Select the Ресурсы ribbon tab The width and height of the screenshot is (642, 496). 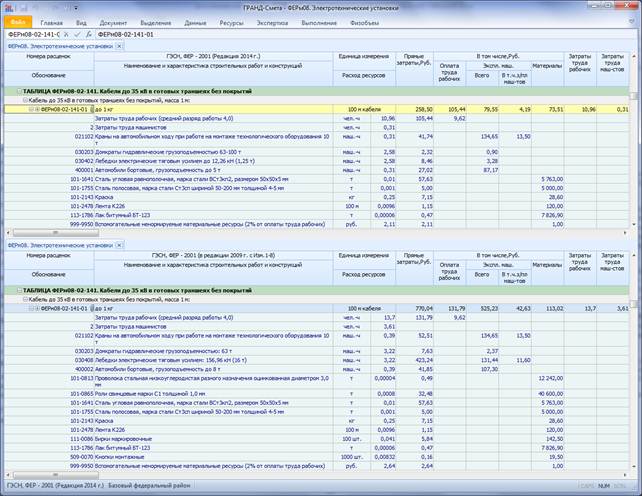pos(233,21)
